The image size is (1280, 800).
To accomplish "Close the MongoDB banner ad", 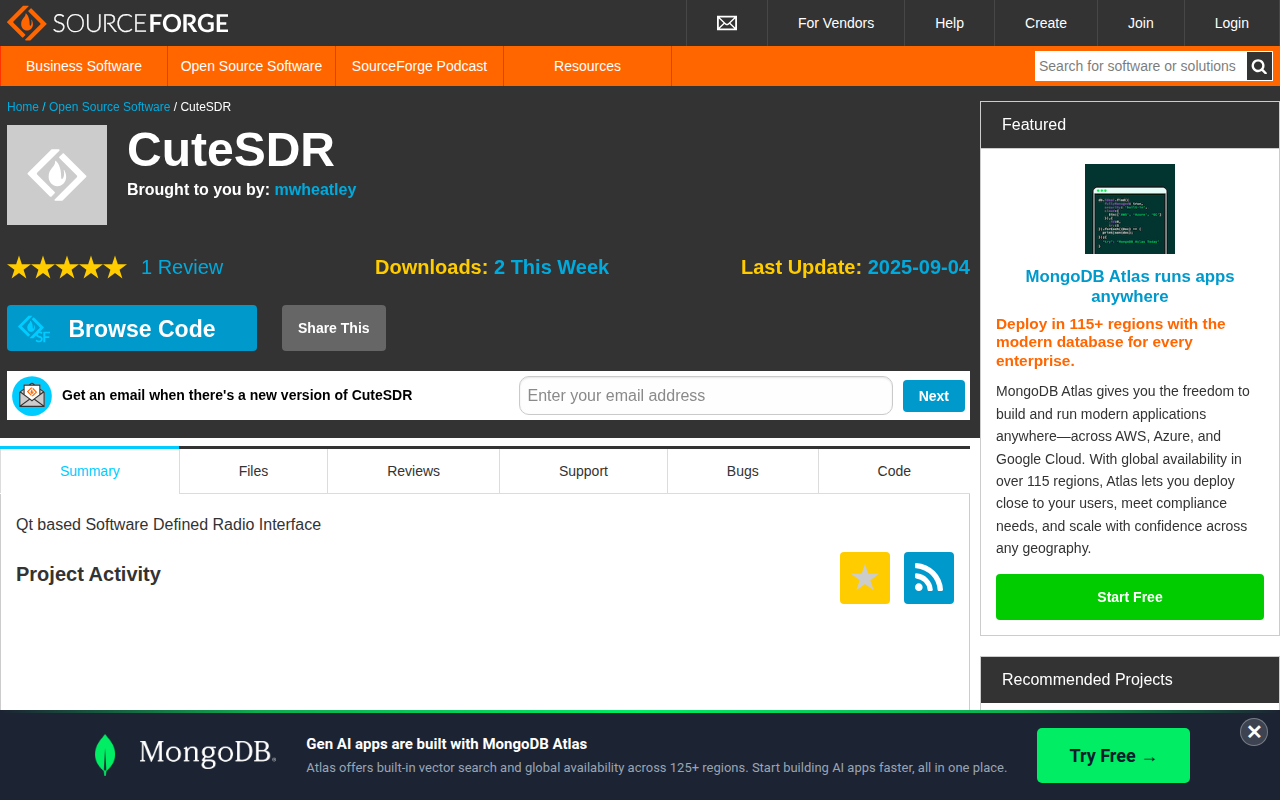I will coord(1254,732).
